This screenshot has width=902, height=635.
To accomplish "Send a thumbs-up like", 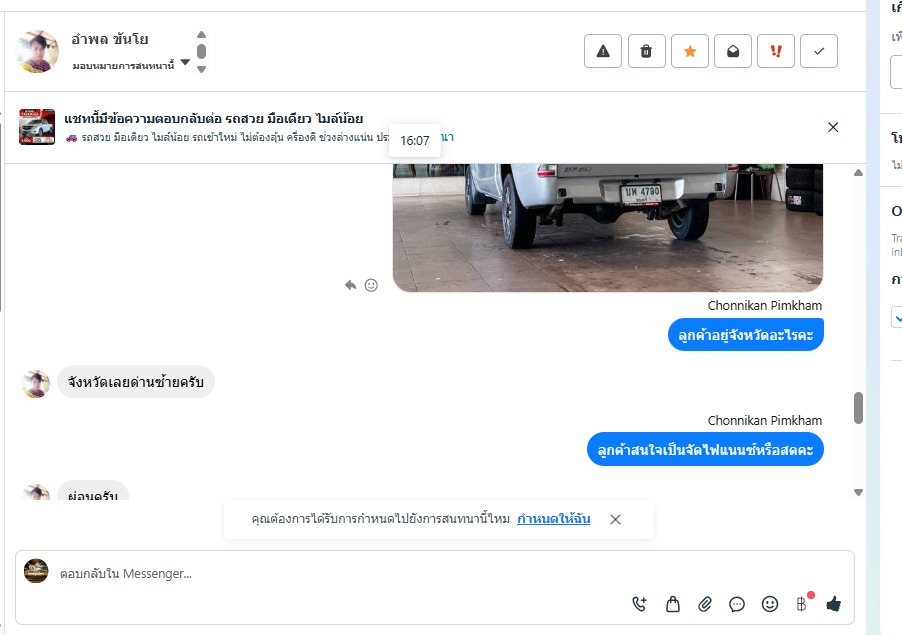I will pos(834,604).
